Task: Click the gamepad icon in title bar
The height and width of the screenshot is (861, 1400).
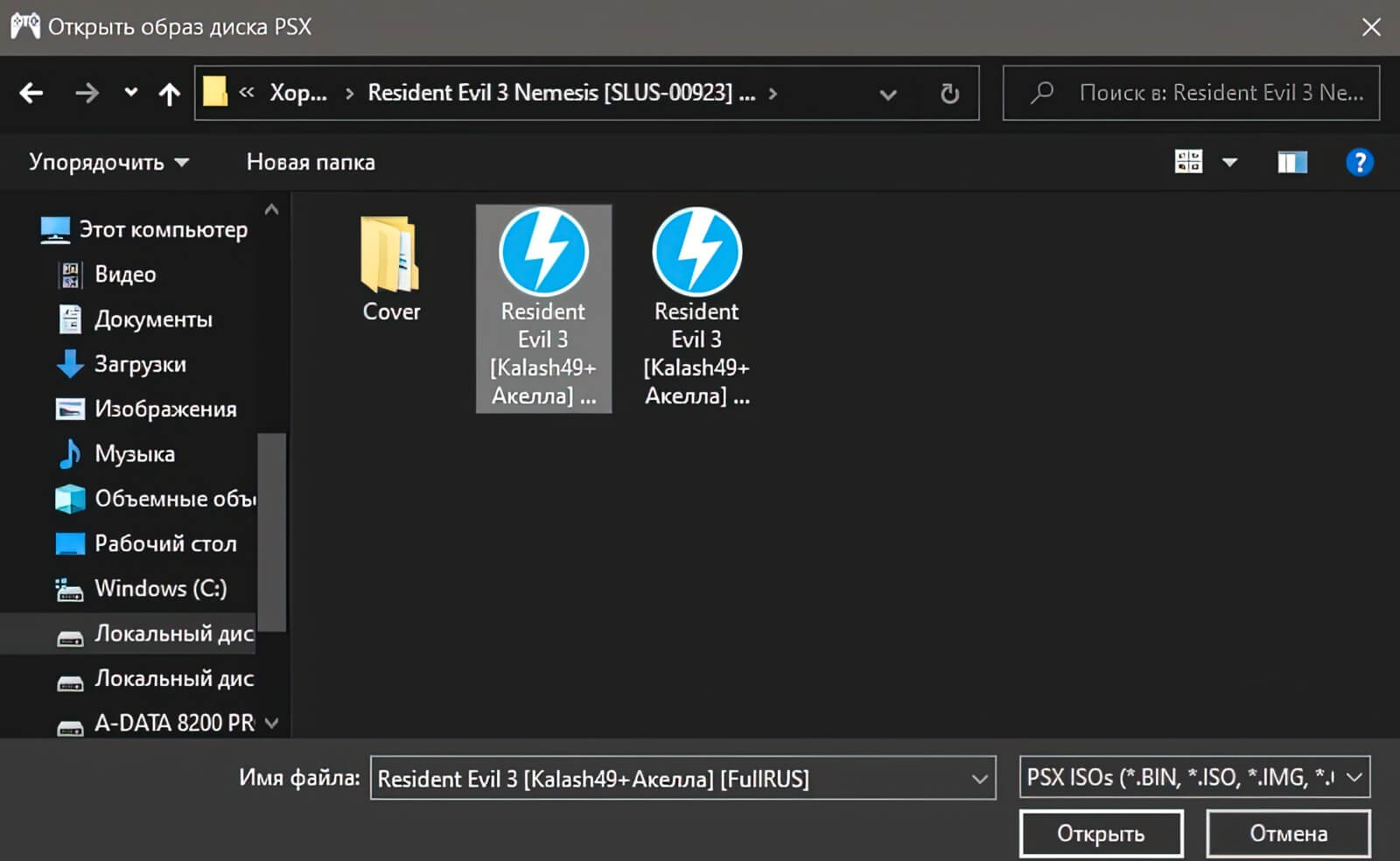Action: [x=25, y=25]
